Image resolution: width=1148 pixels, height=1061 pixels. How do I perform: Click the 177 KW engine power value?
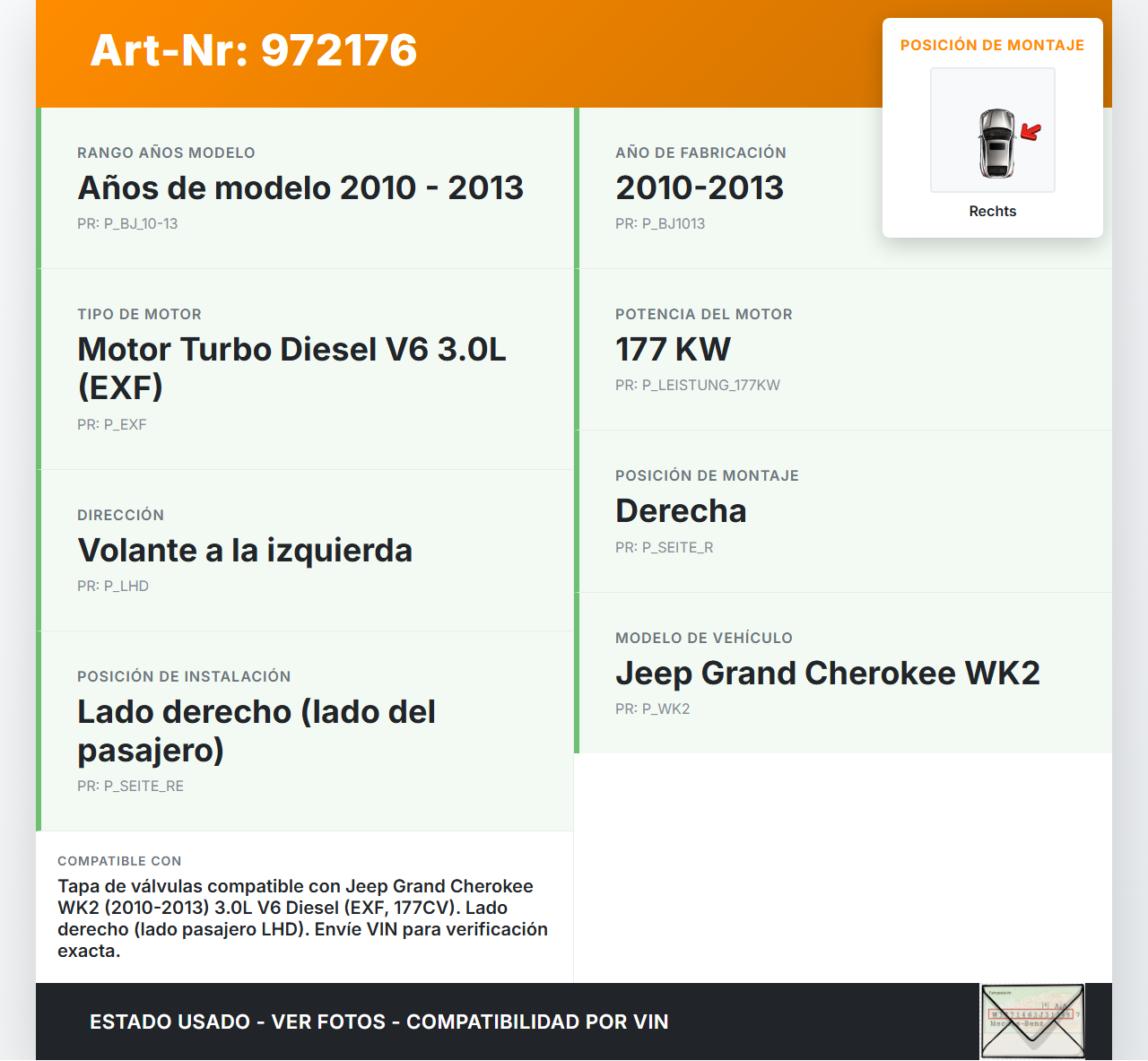pos(673,350)
